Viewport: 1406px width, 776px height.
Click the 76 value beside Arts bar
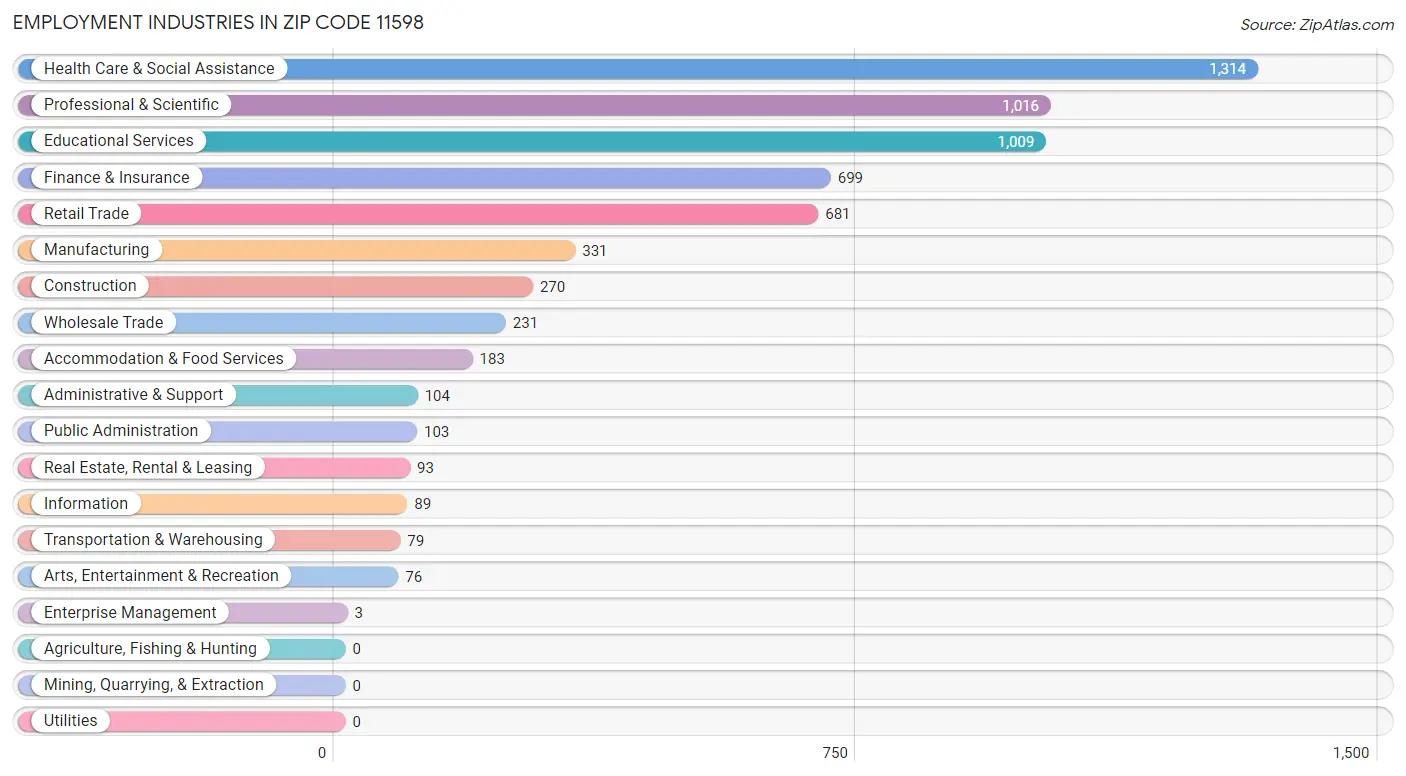413,576
